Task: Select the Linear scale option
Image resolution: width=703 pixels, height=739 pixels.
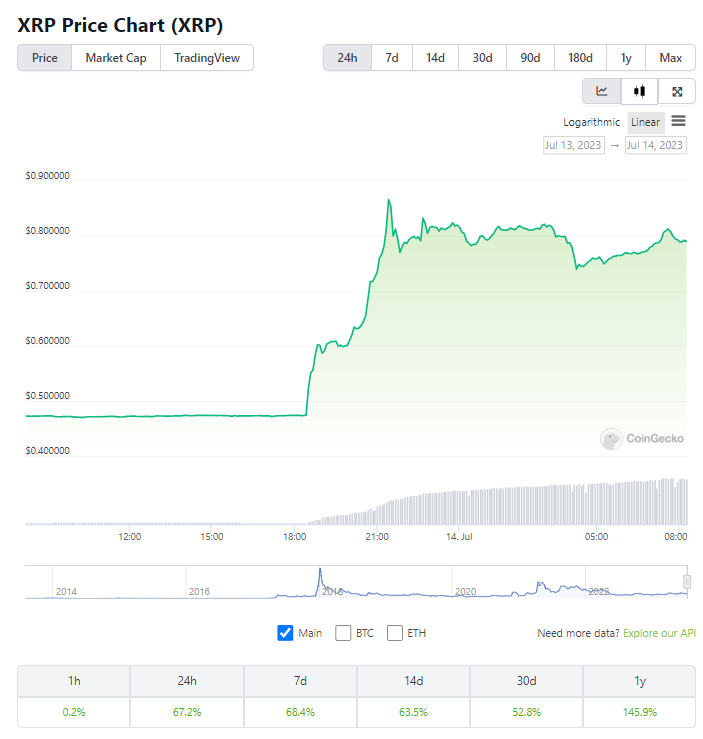Action: 645,122
